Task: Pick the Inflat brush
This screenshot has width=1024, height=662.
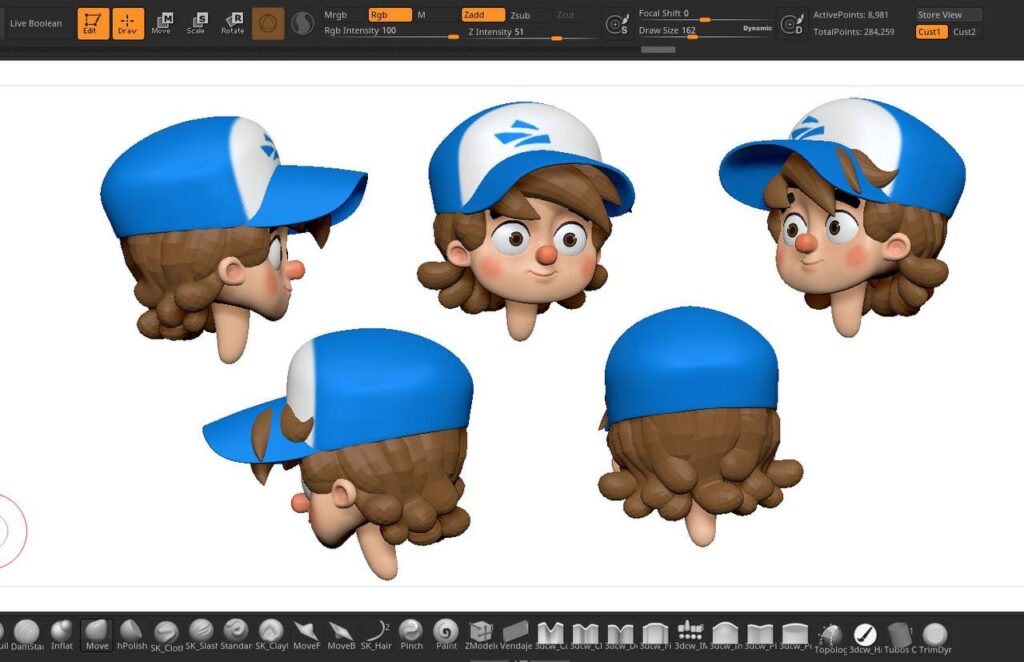Action: 62,633
